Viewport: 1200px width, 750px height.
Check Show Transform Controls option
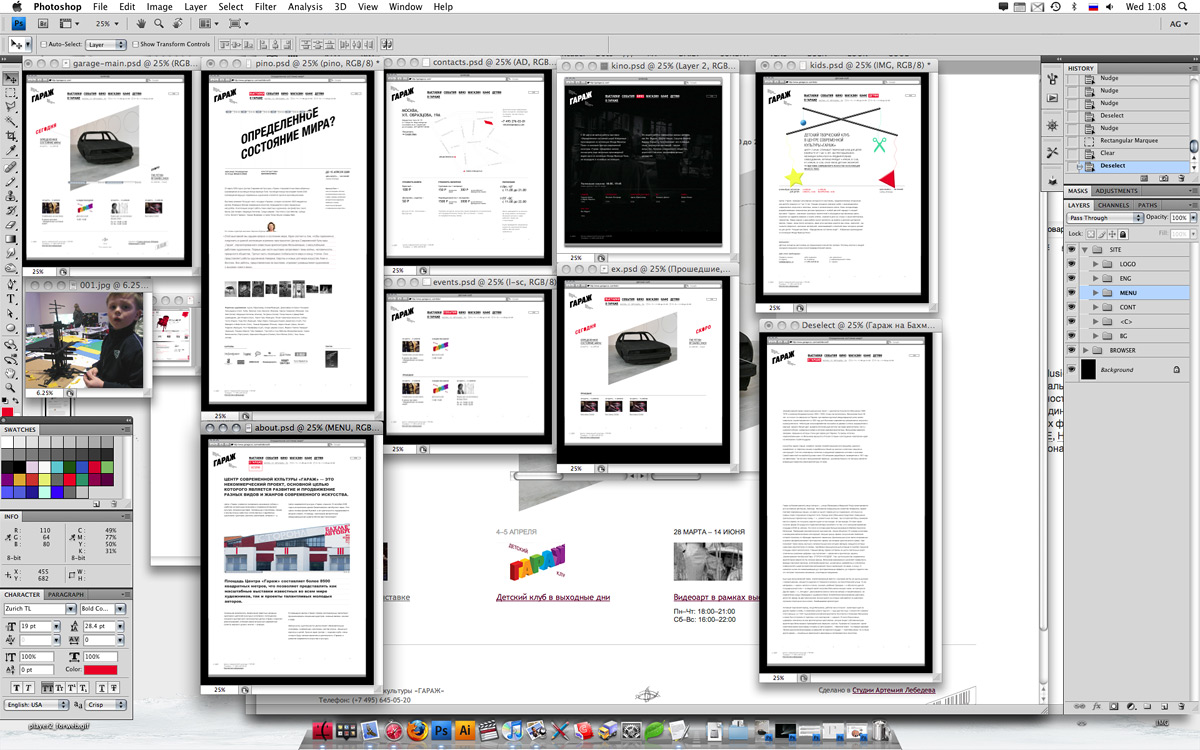click(x=135, y=44)
